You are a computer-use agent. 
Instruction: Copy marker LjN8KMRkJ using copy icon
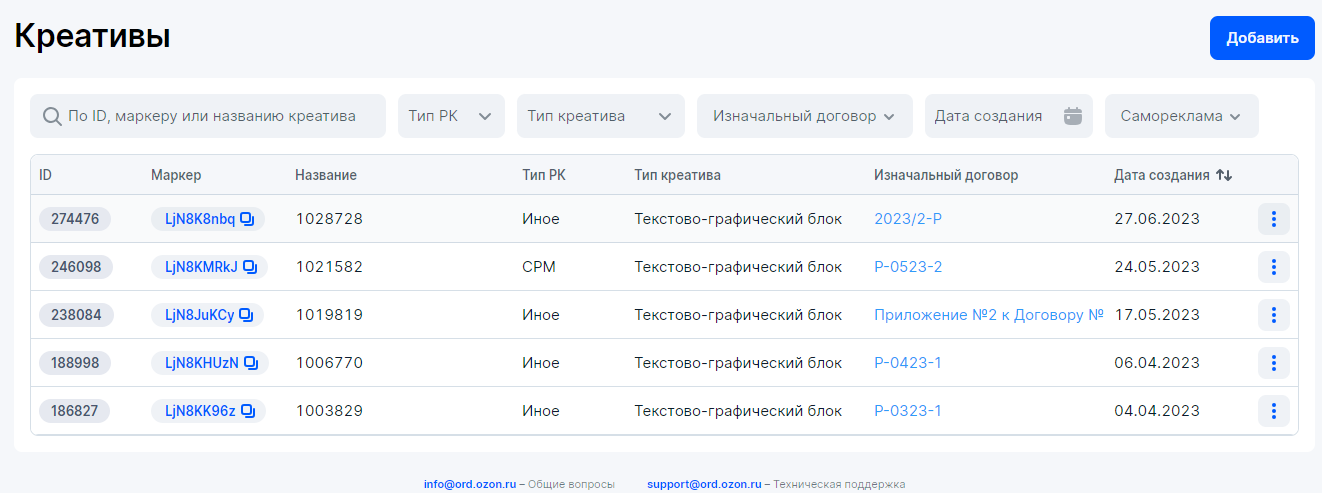pyautogui.click(x=251, y=267)
